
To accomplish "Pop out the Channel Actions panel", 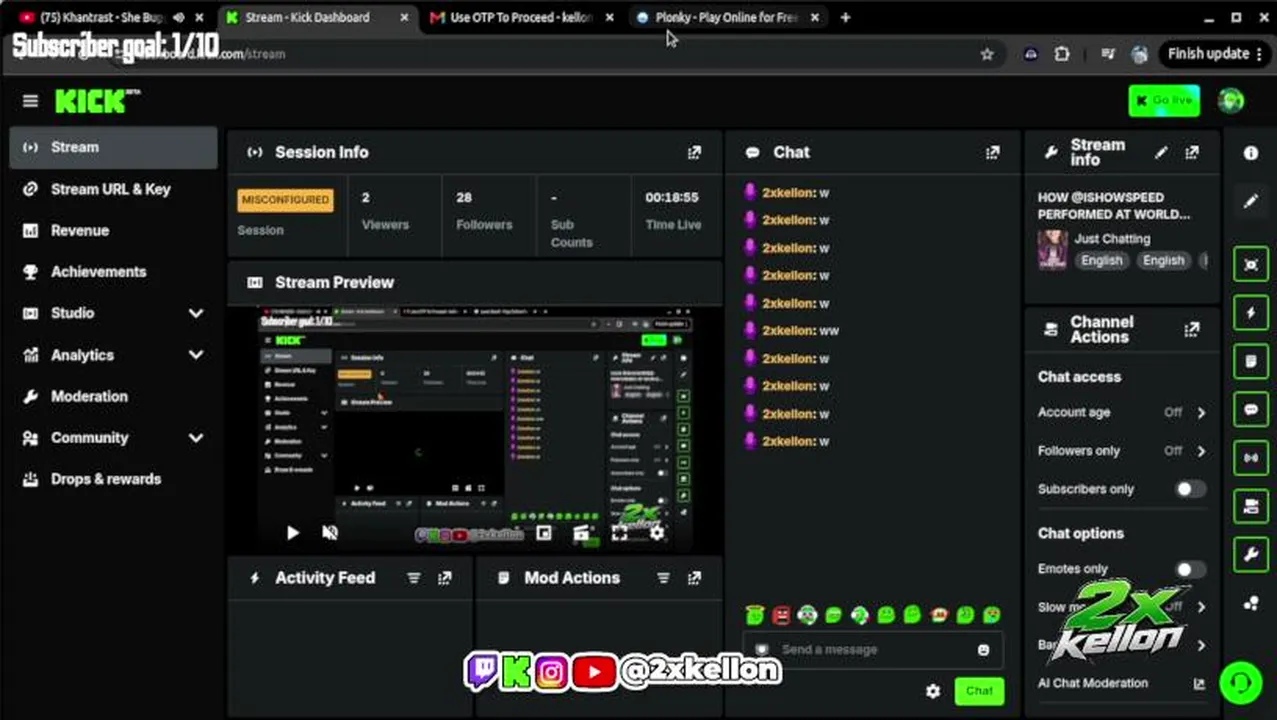I will tap(1192, 329).
